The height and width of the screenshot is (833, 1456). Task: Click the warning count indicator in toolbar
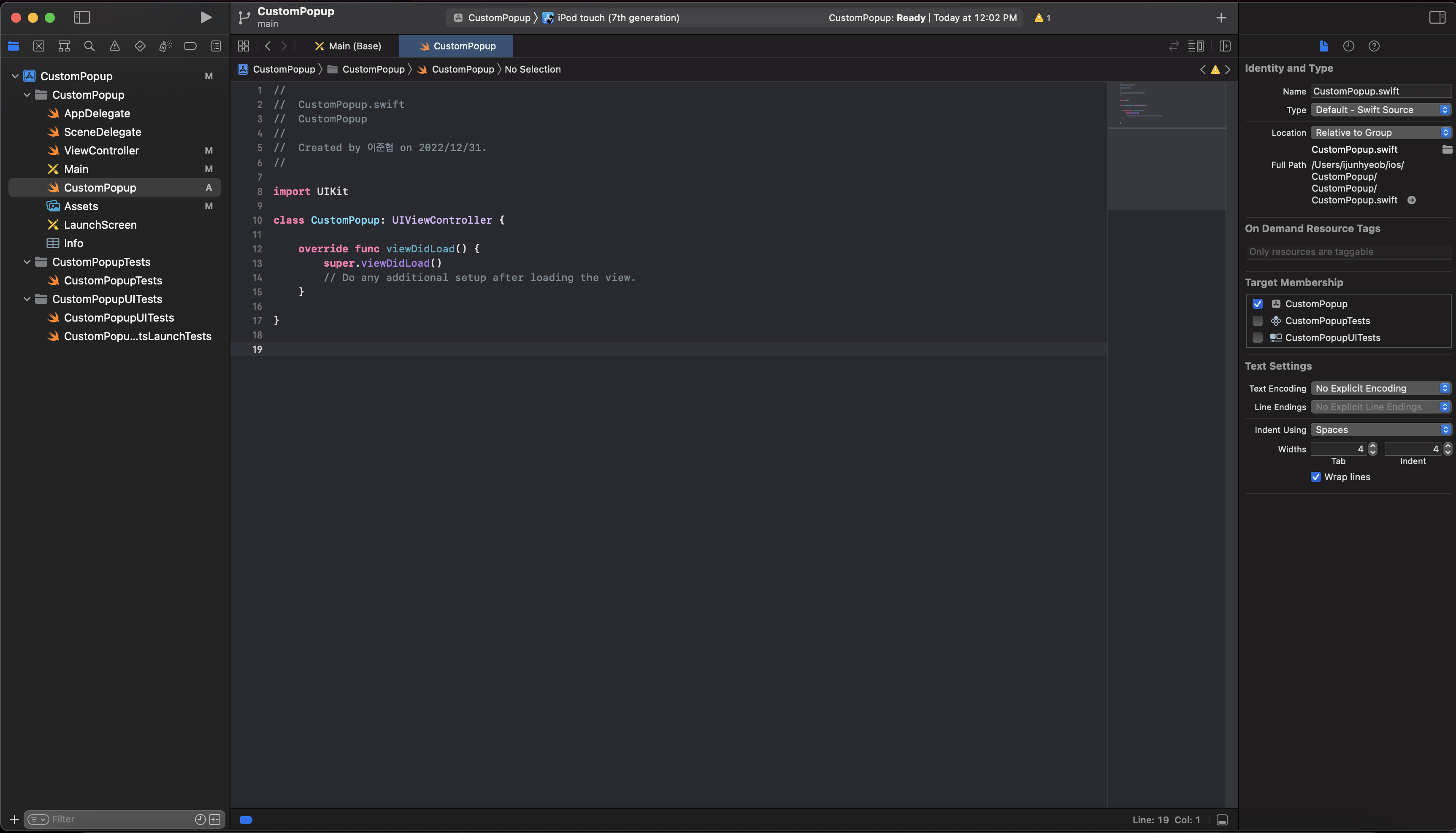pos(1042,18)
